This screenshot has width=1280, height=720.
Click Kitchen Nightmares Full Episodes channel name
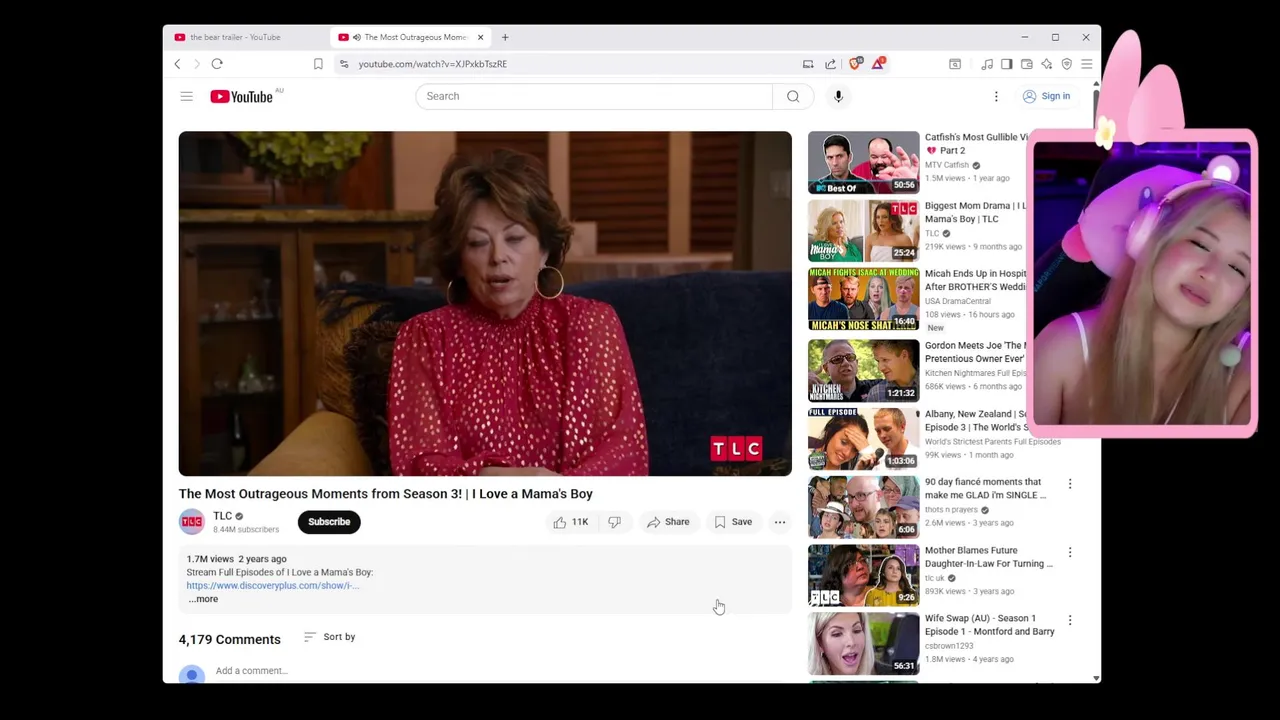coord(975,373)
